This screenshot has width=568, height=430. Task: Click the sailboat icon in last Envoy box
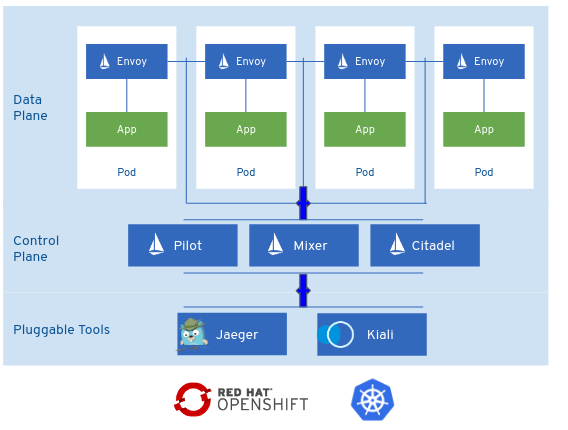(x=462, y=61)
